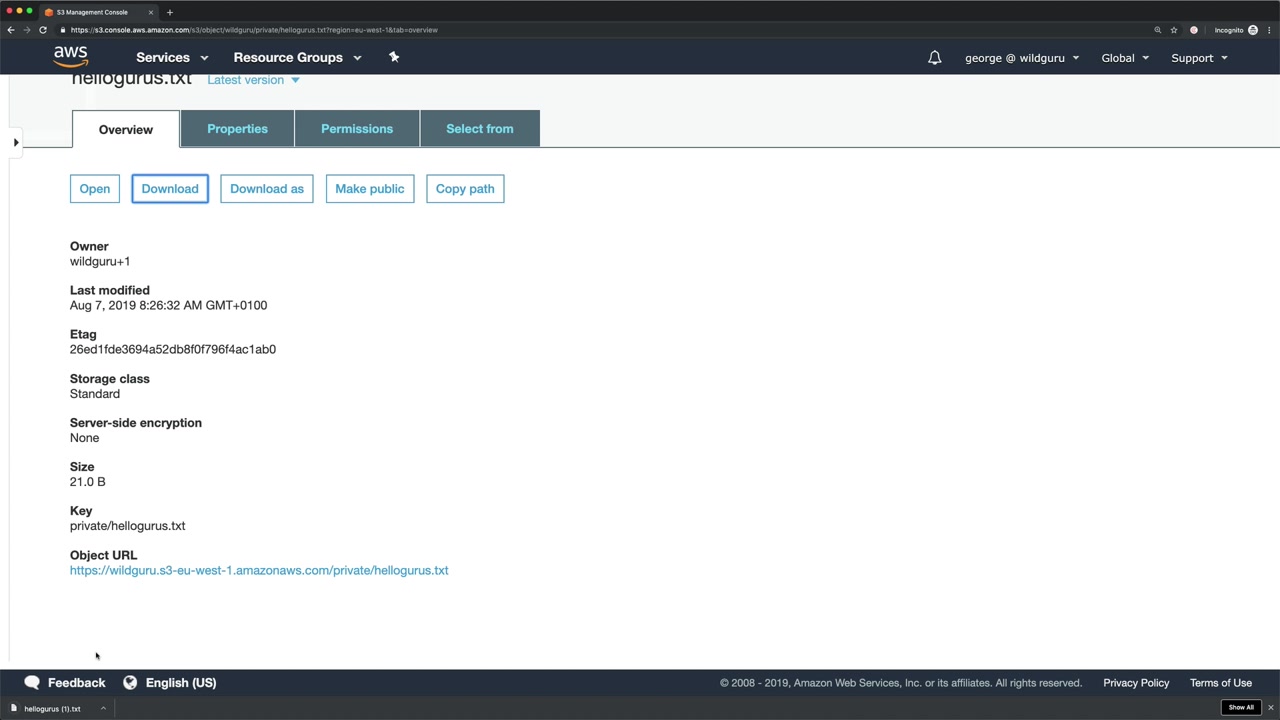Click the browser address bar URL
The image size is (1280, 720).
click(x=255, y=30)
